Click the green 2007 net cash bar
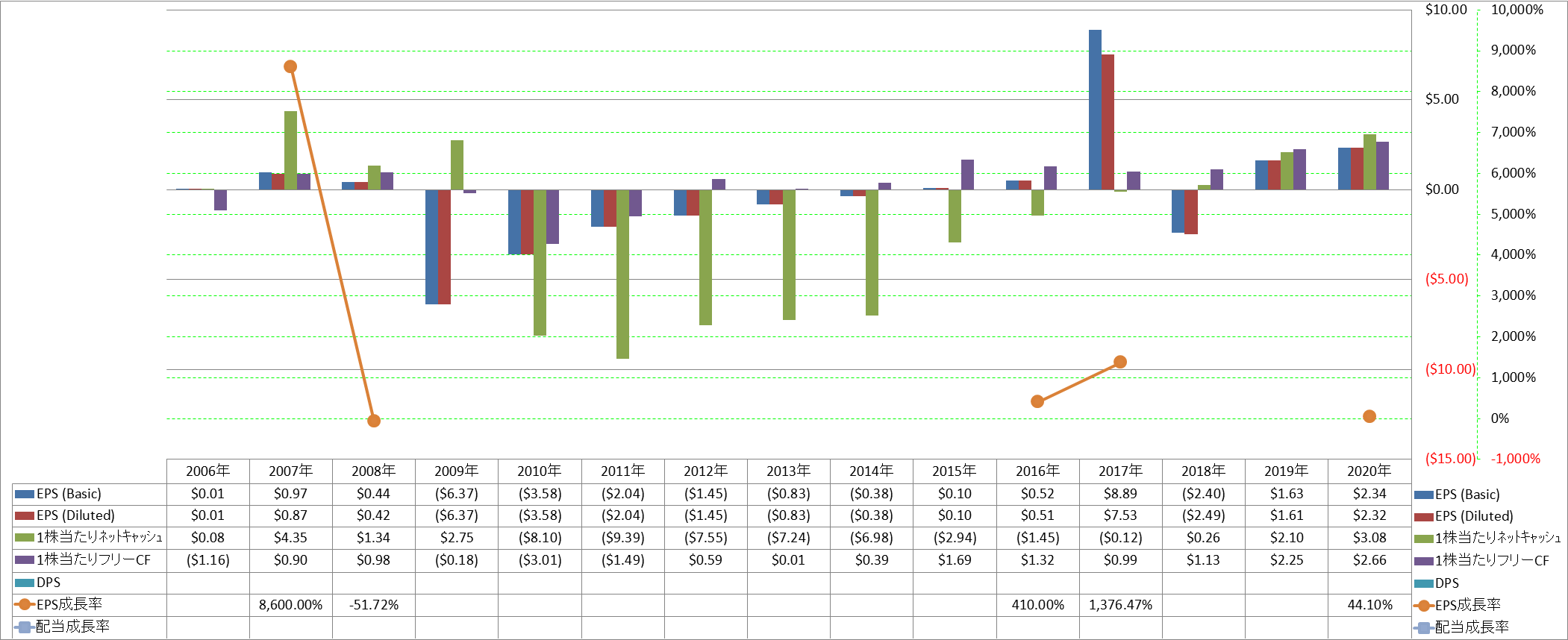 pyautogui.click(x=290, y=150)
